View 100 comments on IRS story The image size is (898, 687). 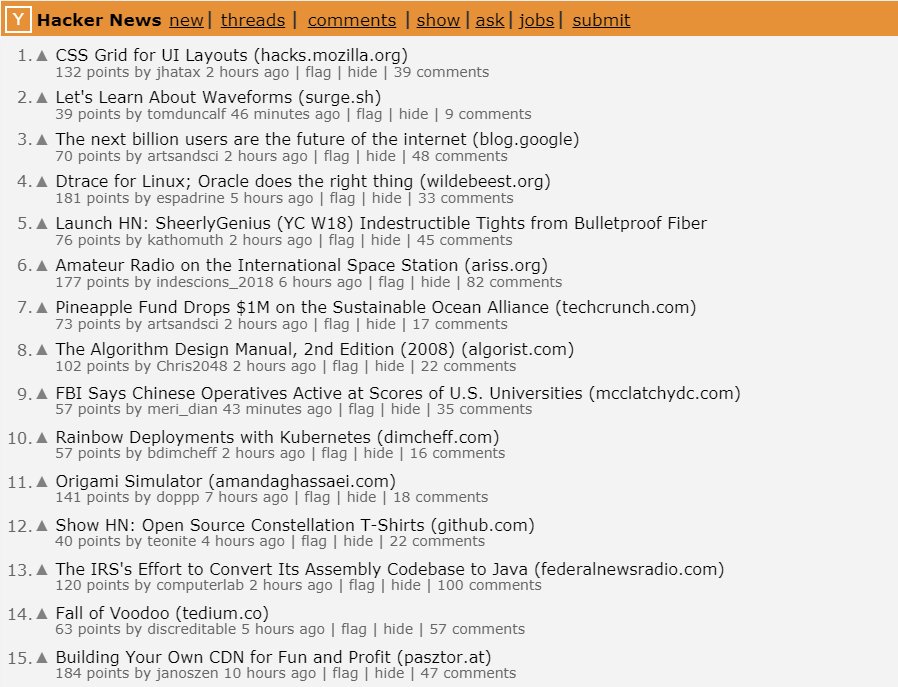tap(489, 585)
